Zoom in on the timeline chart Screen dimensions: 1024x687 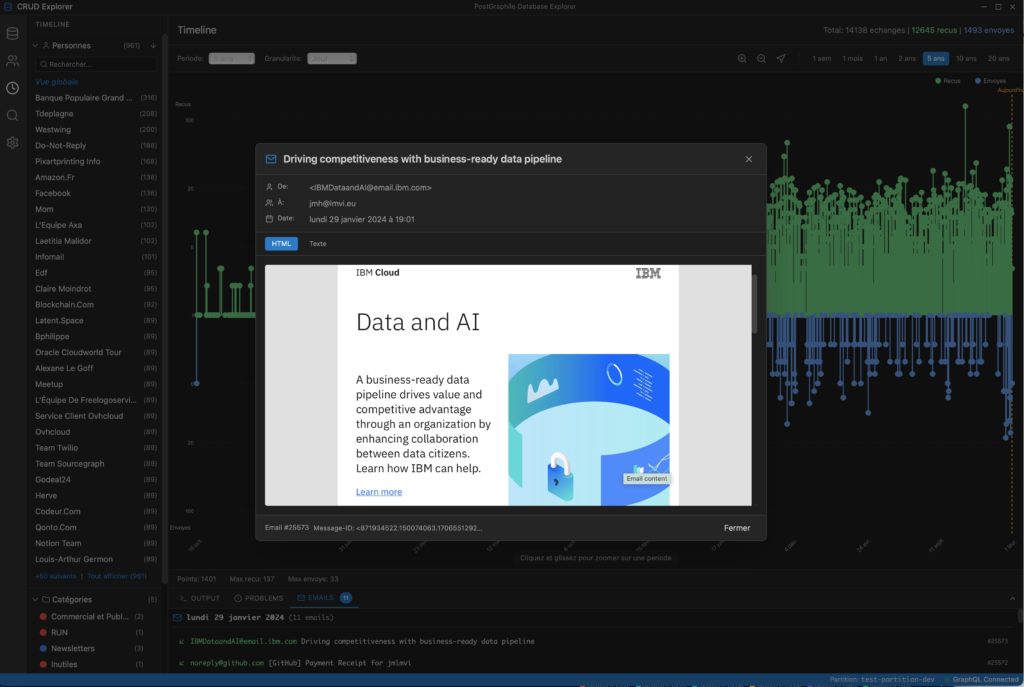[742, 59]
